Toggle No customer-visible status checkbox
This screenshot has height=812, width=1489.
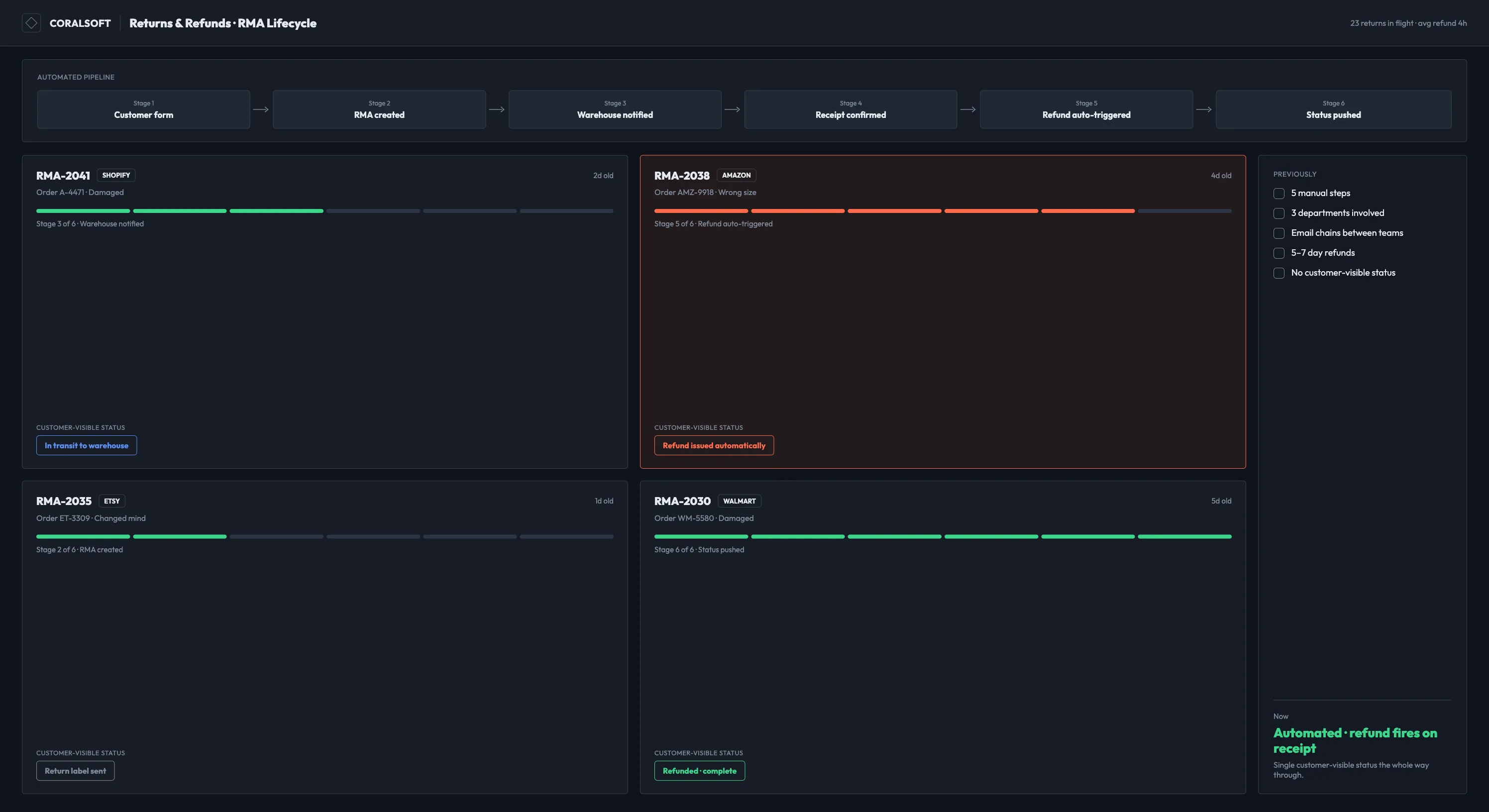click(x=1278, y=273)
